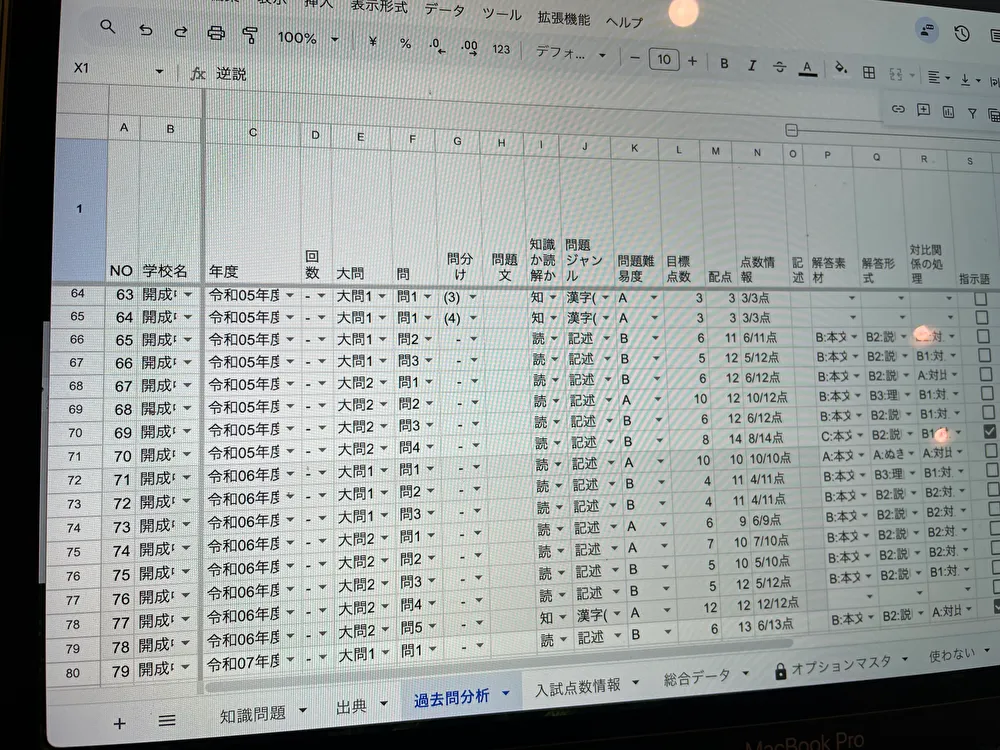Image resolution: width=1000 pixels, height=750 pixels.
Task: Tick the 指示語 checkbox in row 68
Action: coord(986,374)
